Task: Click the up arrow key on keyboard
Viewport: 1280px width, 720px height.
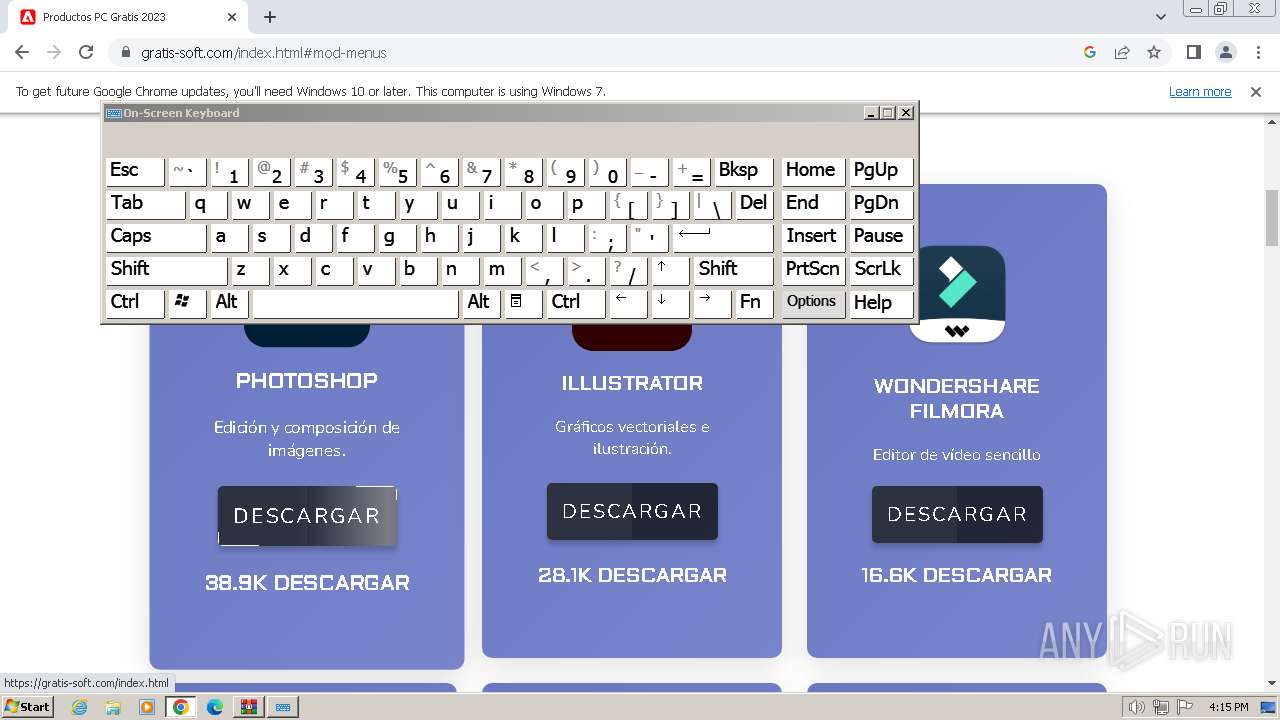Action: [x=670, y=270]
